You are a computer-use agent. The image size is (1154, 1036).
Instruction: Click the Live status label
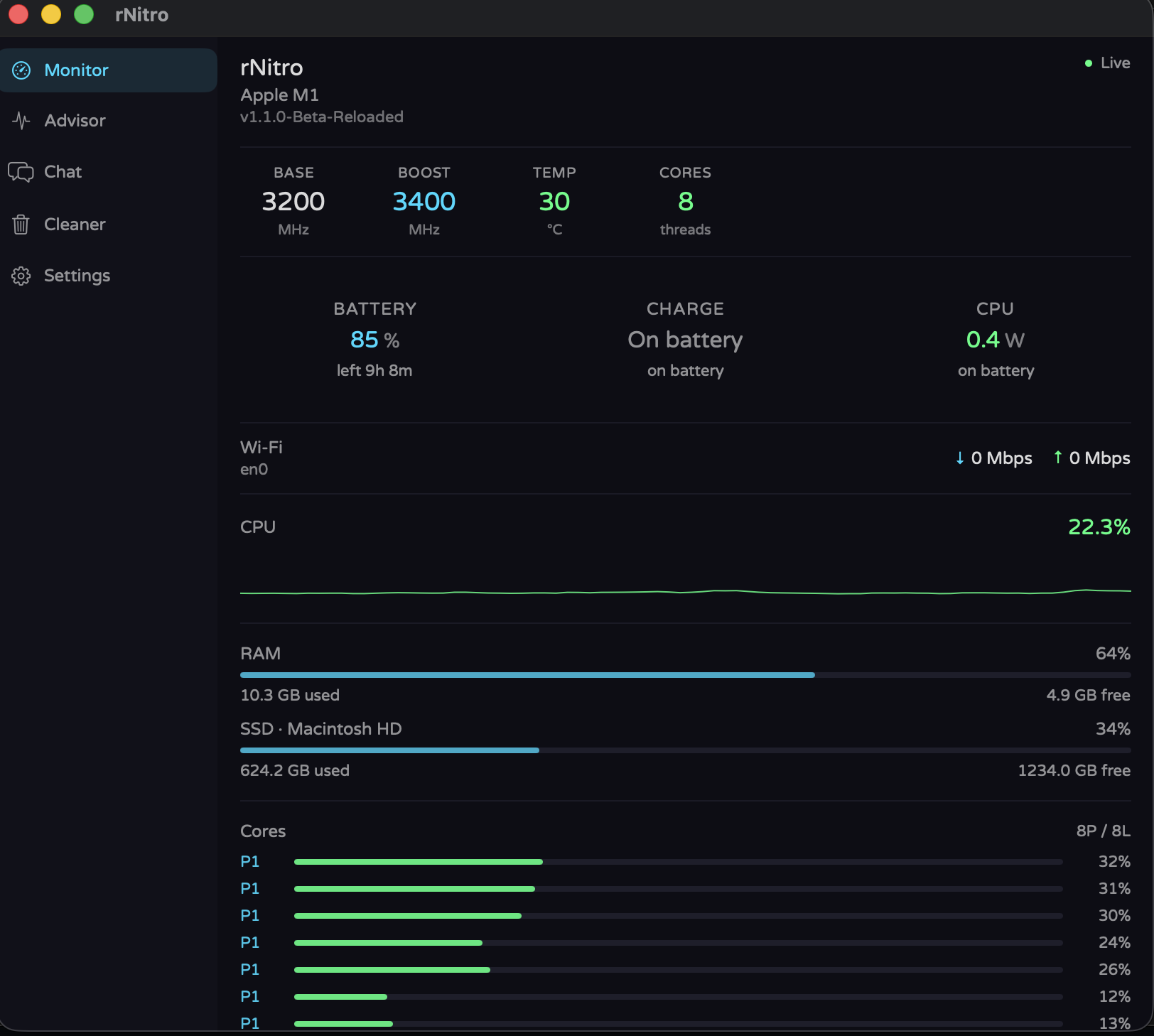pyautogui.click(x=1115, y=63)
